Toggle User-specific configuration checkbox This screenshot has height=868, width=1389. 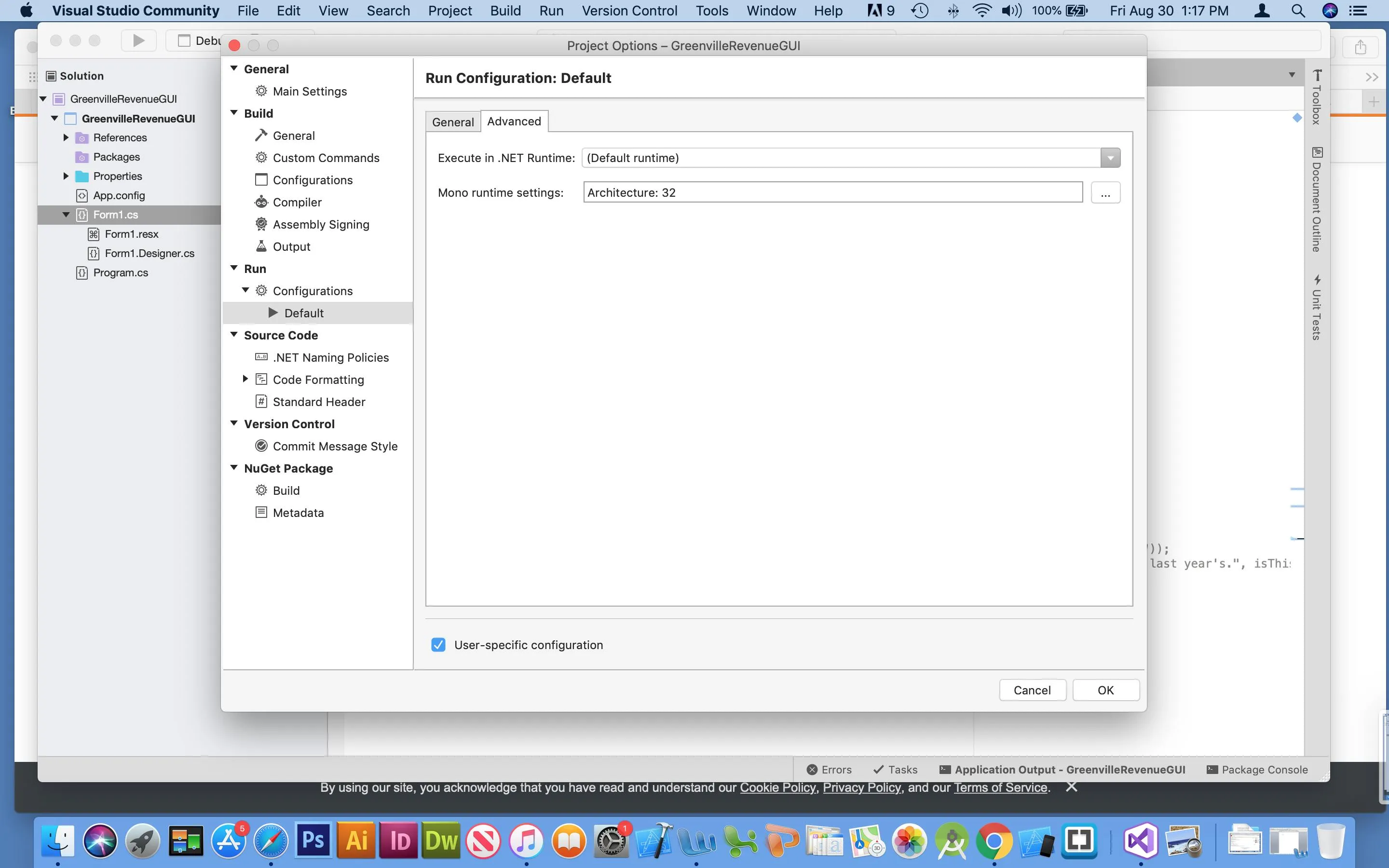pos(438,645)
